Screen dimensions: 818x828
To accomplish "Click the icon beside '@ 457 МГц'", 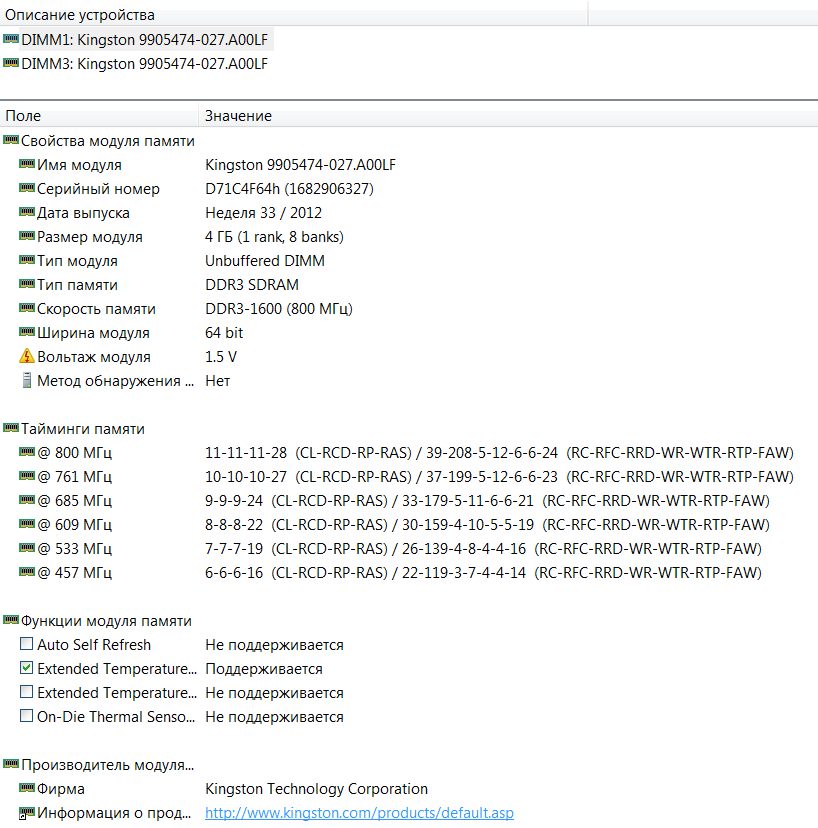I will (26, 572).
